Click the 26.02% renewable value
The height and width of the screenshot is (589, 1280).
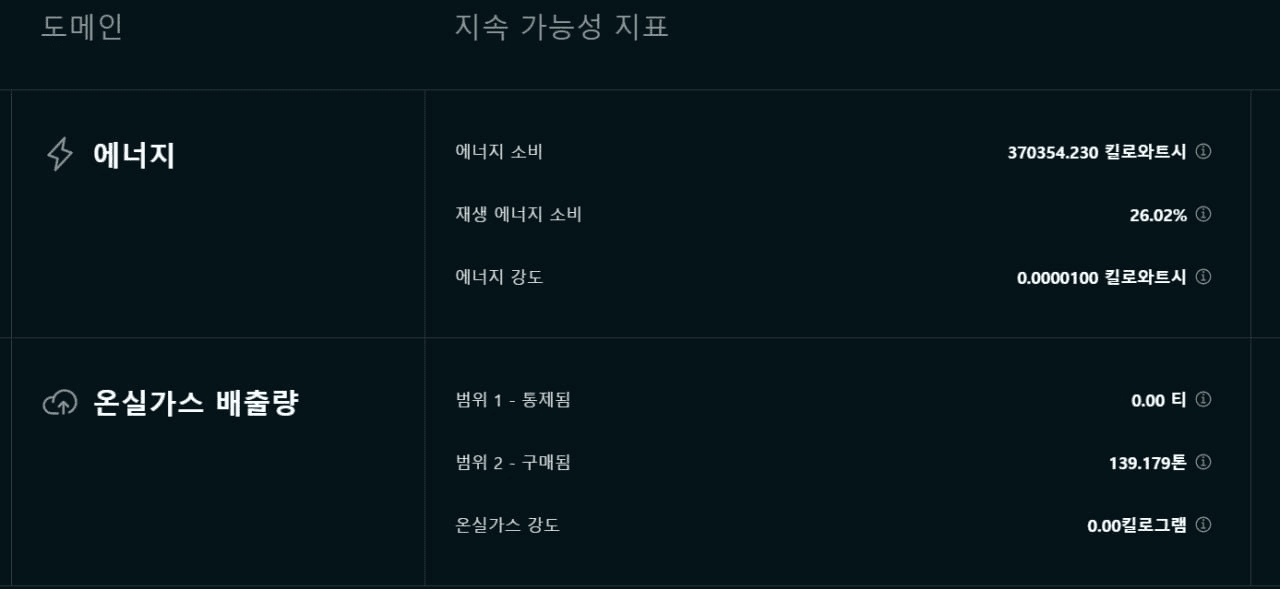pos(1158,214)
